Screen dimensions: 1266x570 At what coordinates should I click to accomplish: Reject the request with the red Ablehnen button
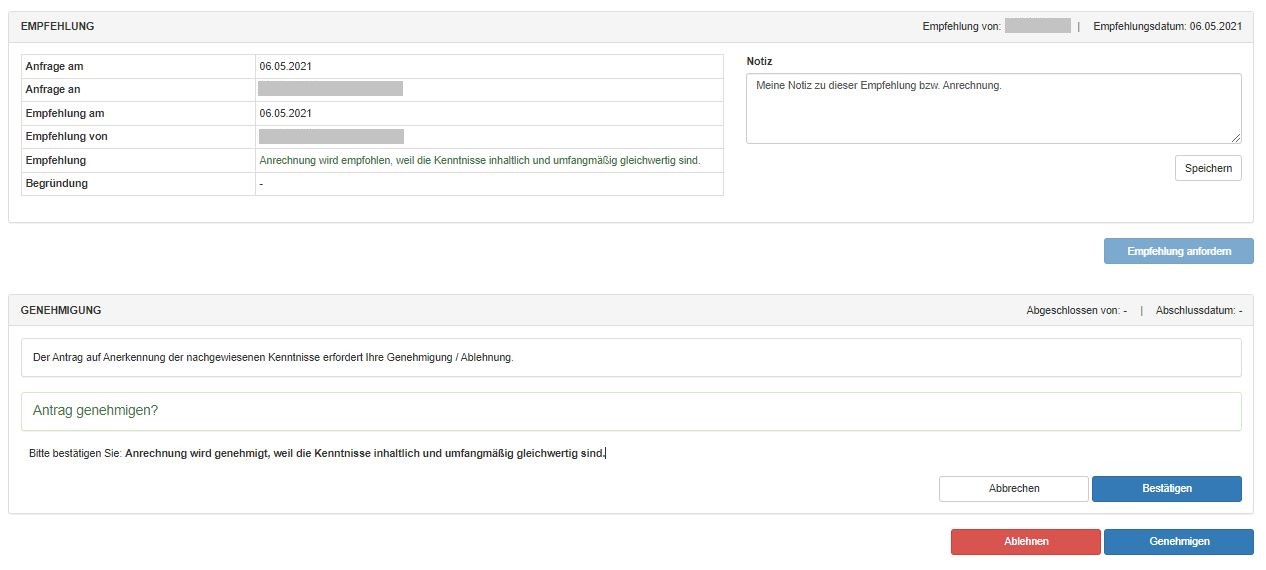[x=1025, y=541]
